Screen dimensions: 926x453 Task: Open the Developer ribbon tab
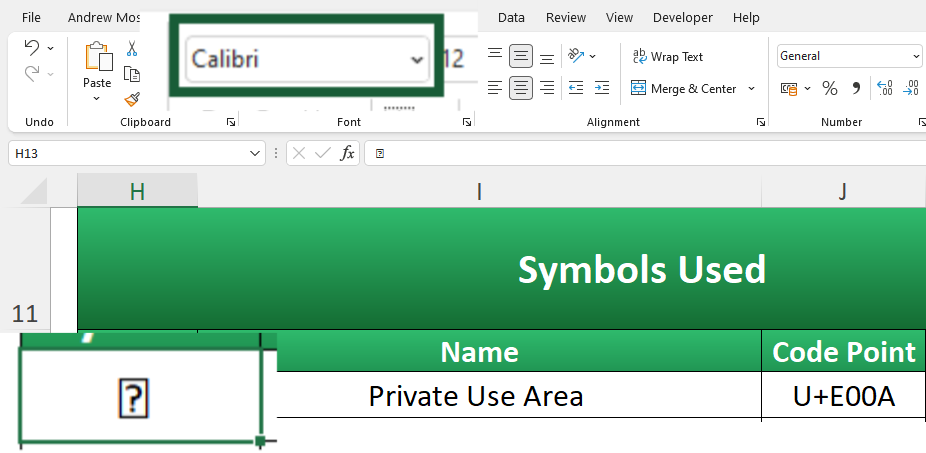pyautogui.click(x=683, y=18)
